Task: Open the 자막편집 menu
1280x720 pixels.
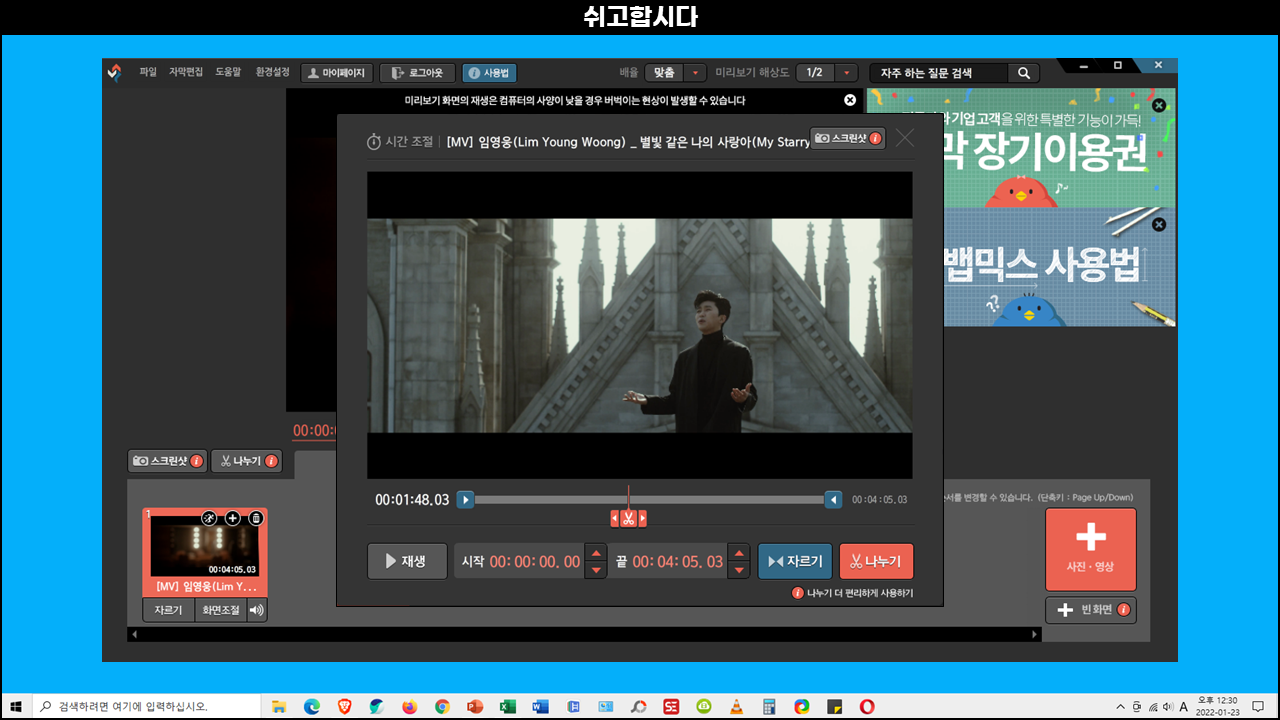Action: point(186,72)
